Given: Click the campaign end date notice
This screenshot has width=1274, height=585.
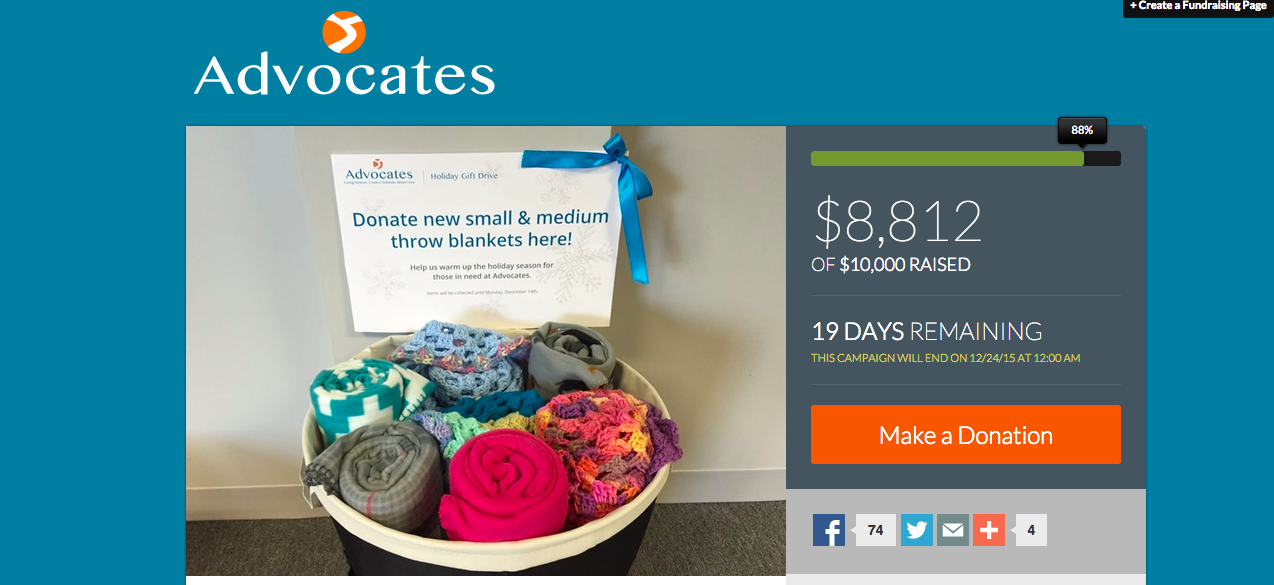Looking at the screenshot, I should (x=946, y=358).
